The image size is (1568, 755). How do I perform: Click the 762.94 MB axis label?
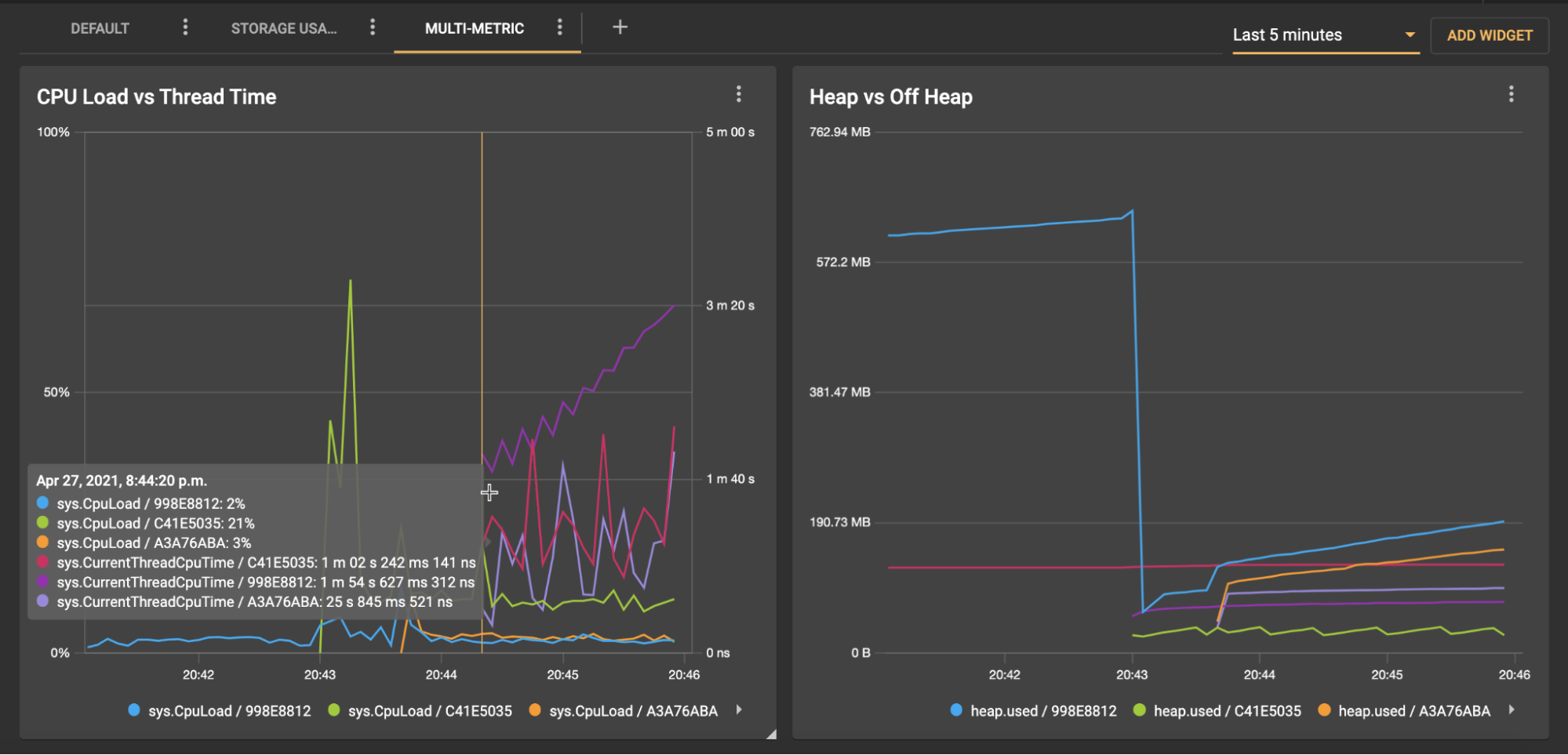(840, 132)
